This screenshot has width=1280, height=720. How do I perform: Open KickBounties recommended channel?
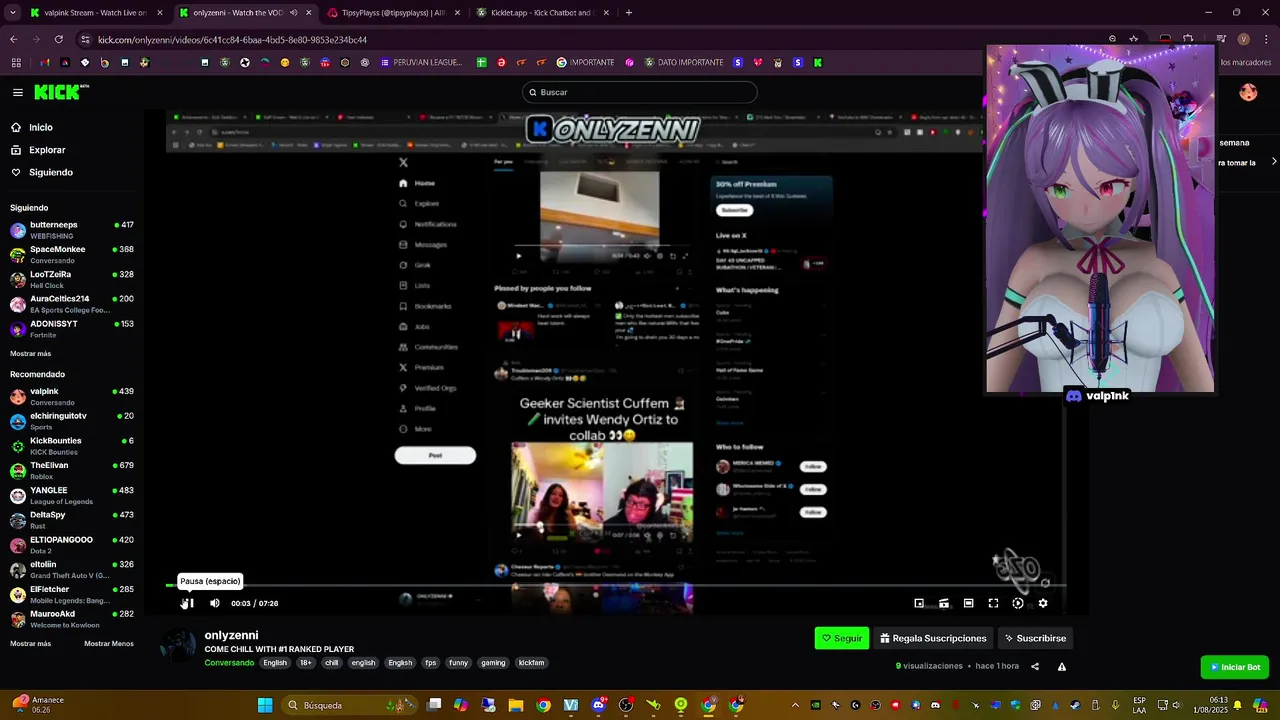(72, 446)
